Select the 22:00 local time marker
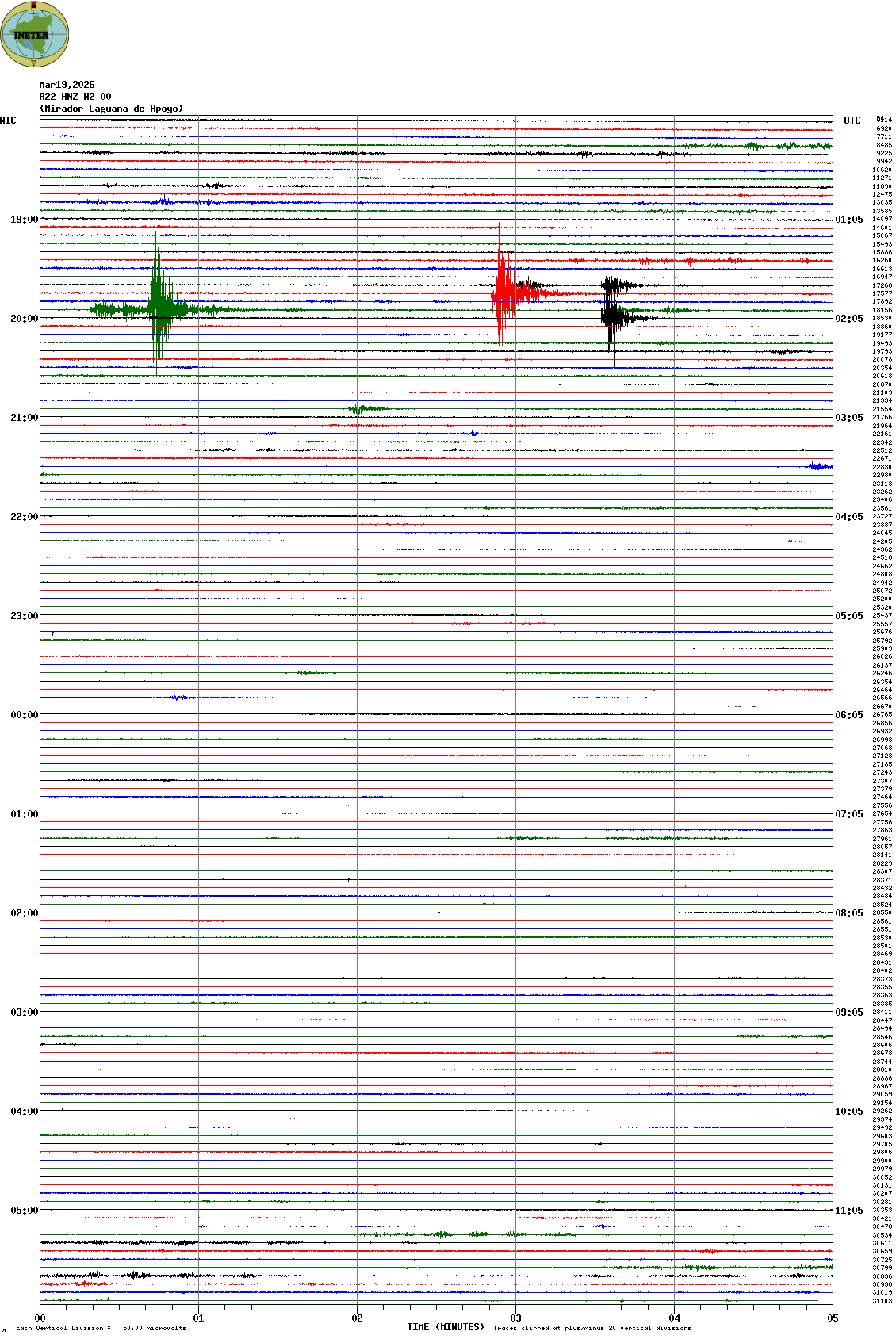 pos(24,517)
